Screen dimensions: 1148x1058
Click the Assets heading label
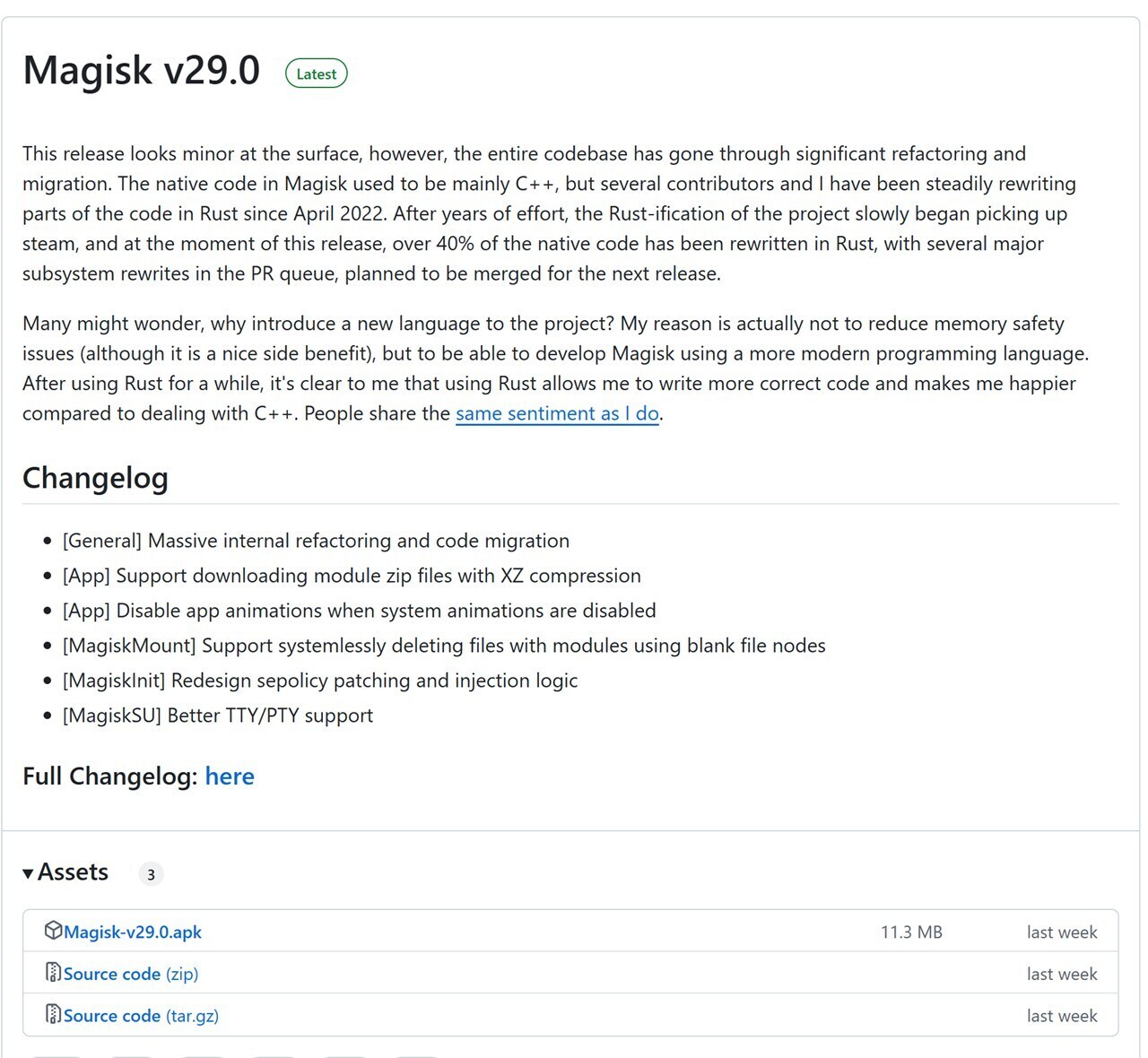(73, 872)
